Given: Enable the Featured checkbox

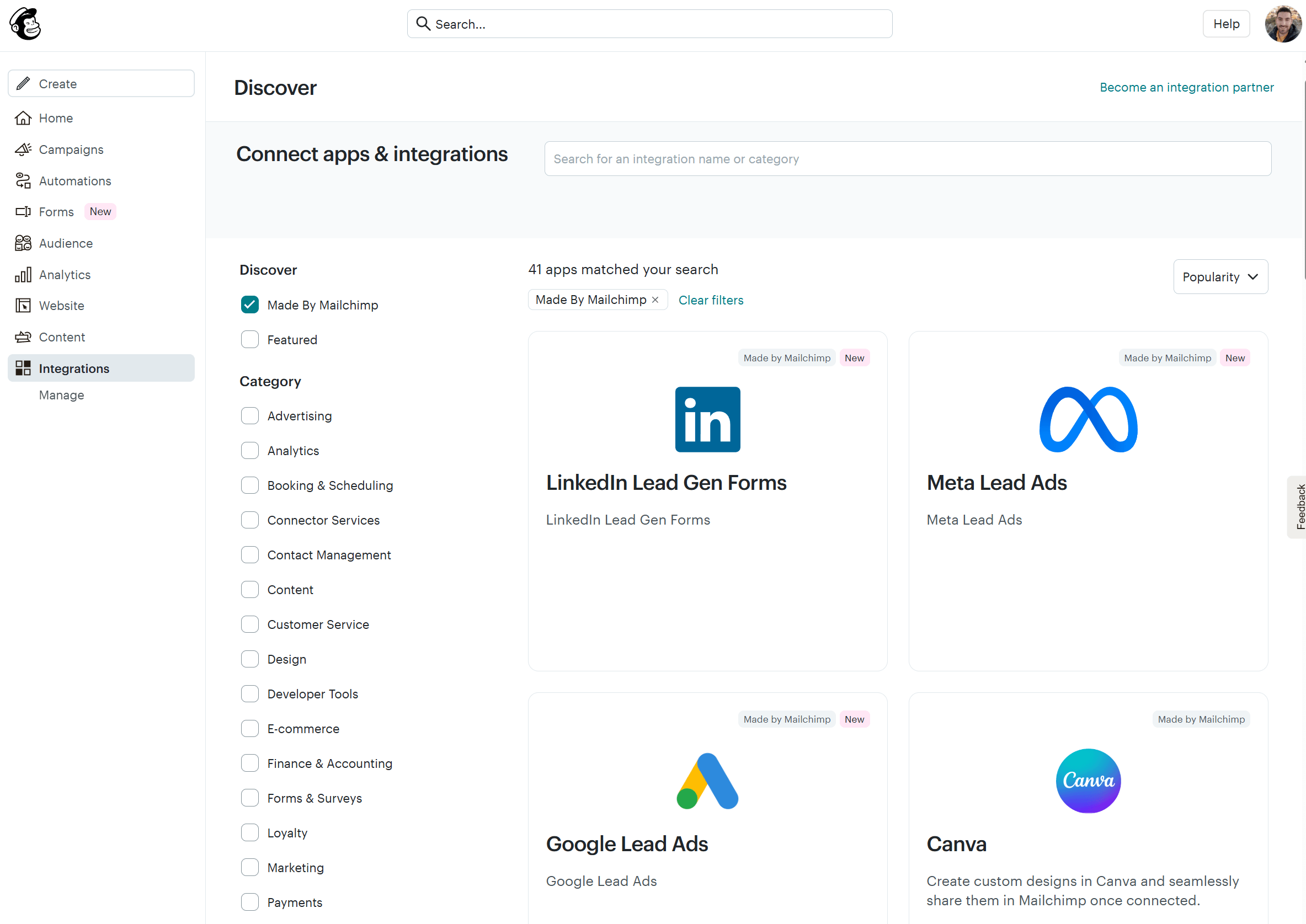Looking at the screenshot, I should (250, 339).
